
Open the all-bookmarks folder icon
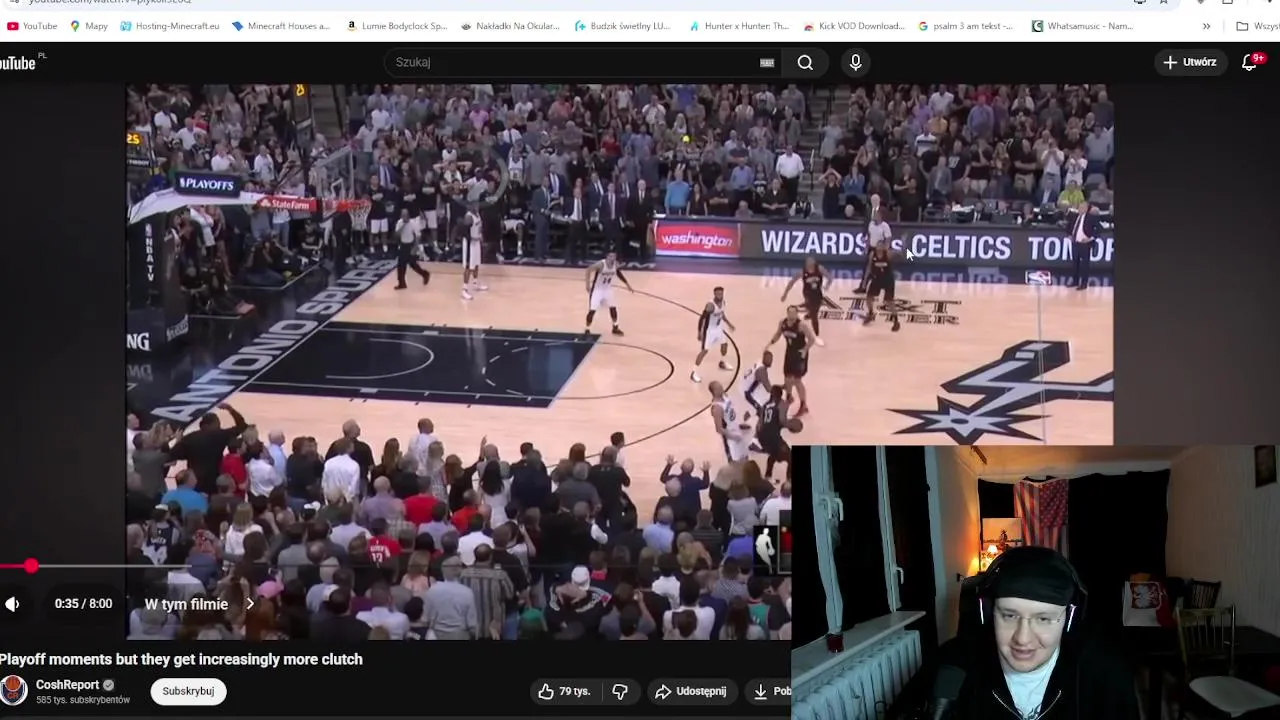1242,26
